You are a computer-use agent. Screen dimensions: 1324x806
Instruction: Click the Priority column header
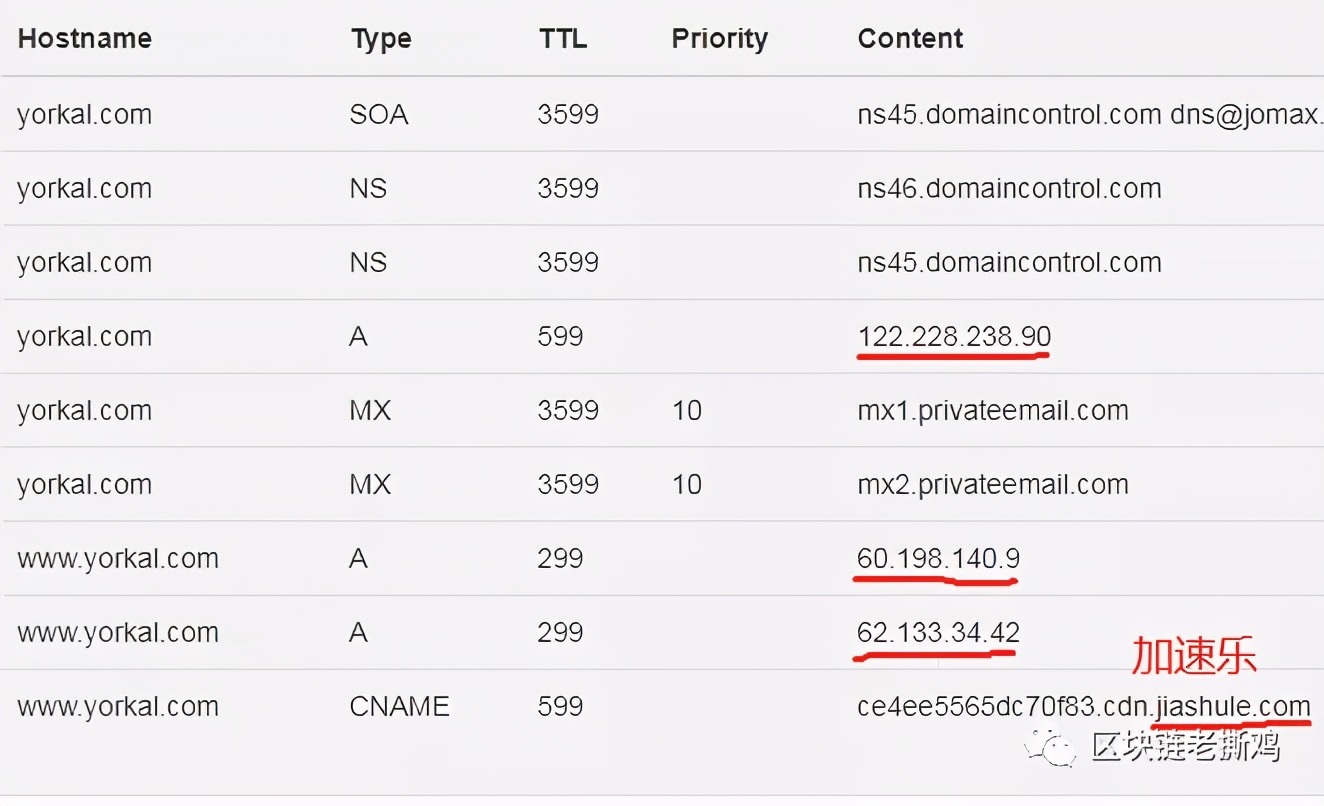pyautogui.click(x=720, y=39)
